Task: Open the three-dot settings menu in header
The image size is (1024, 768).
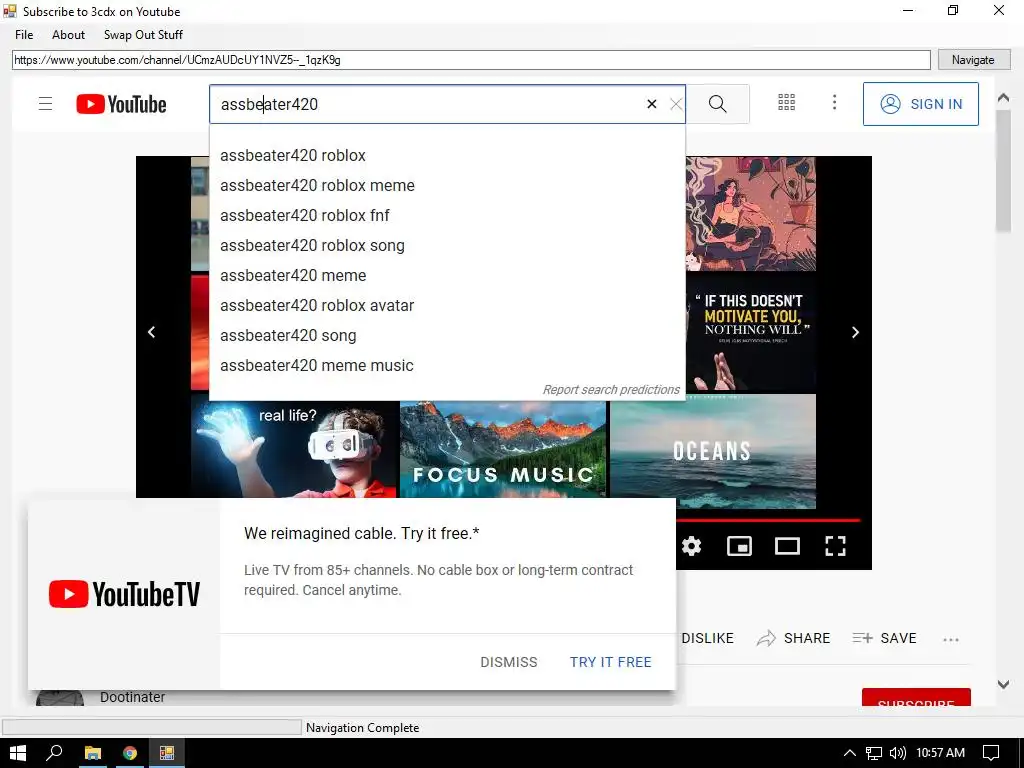Action: click(834, 103)
